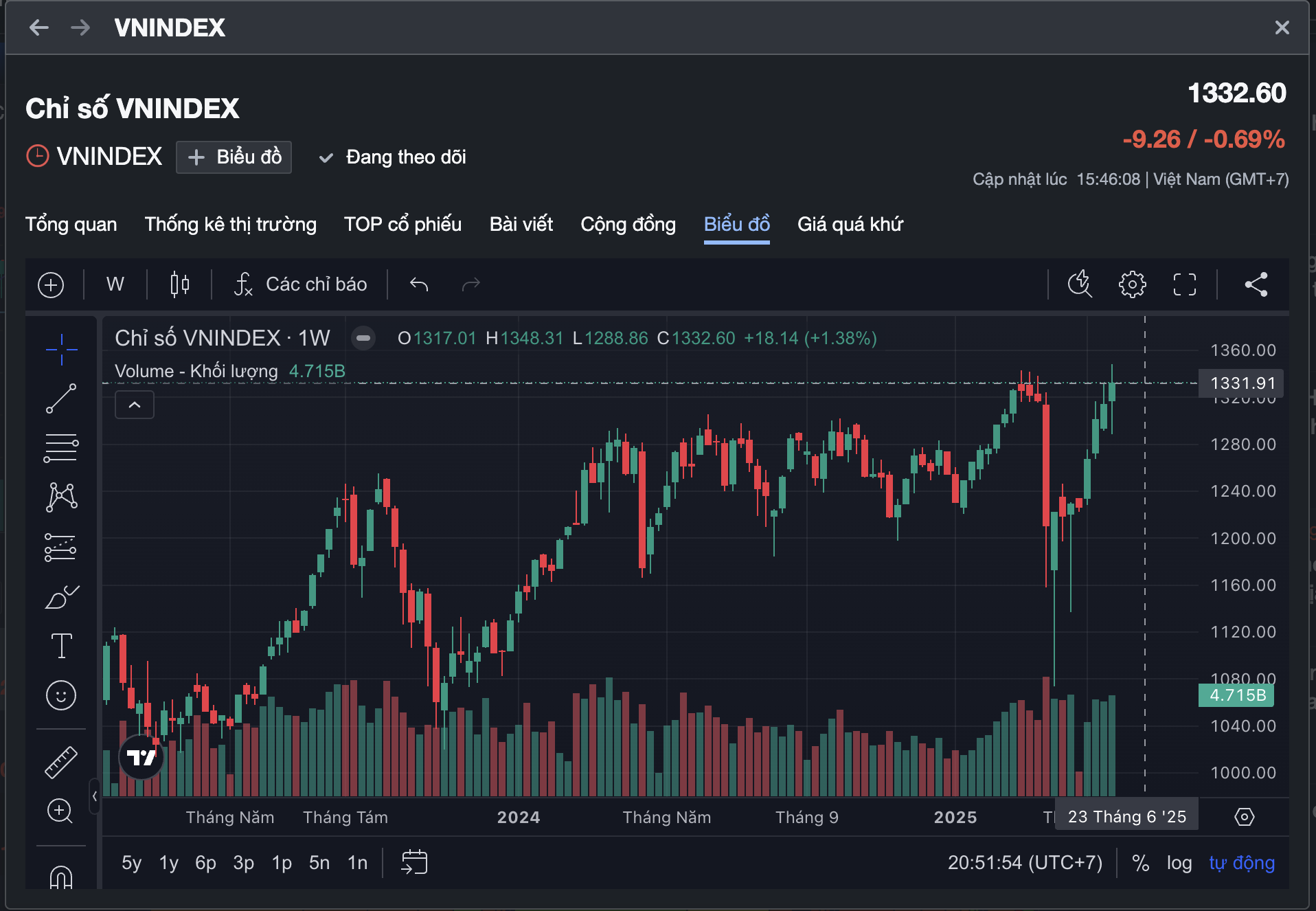Select the trend line drawing tool
This screenshot has width=1316, height=911.
61,398
